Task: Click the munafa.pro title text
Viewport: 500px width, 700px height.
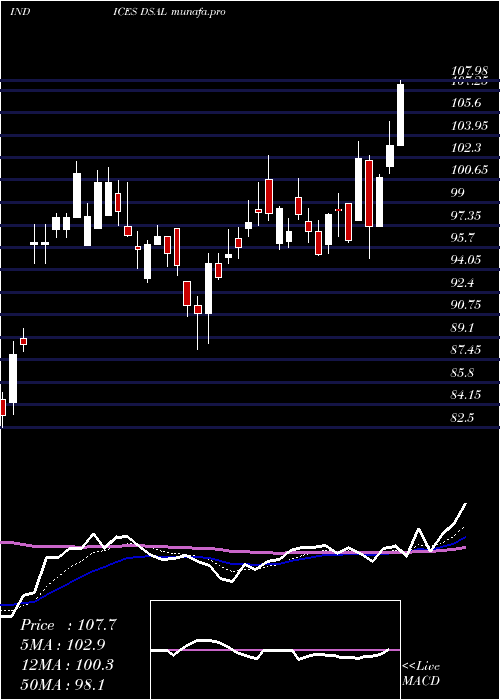Action: coord(198,12)
